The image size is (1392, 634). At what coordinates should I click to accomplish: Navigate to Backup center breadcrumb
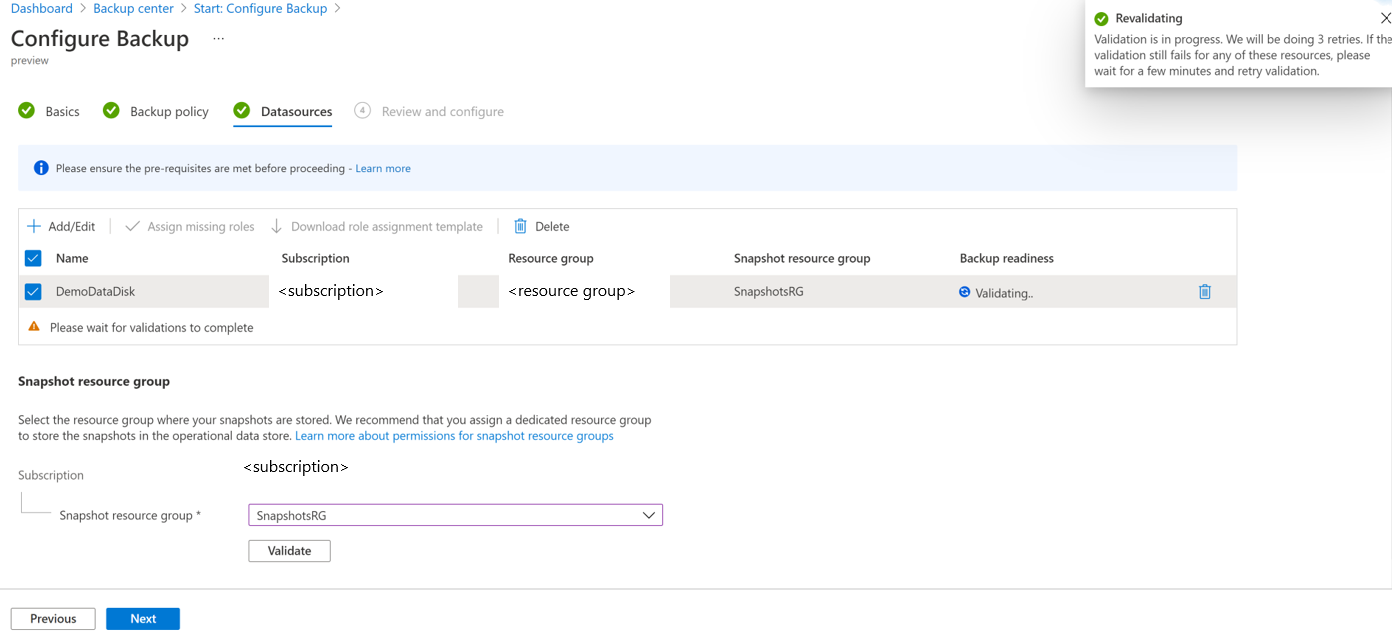pyautogui.click(x=133, y=8)
